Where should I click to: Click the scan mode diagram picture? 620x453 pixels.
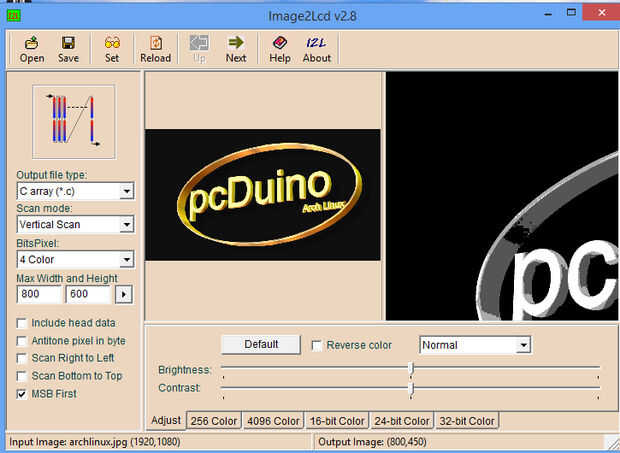pos(74,122)
